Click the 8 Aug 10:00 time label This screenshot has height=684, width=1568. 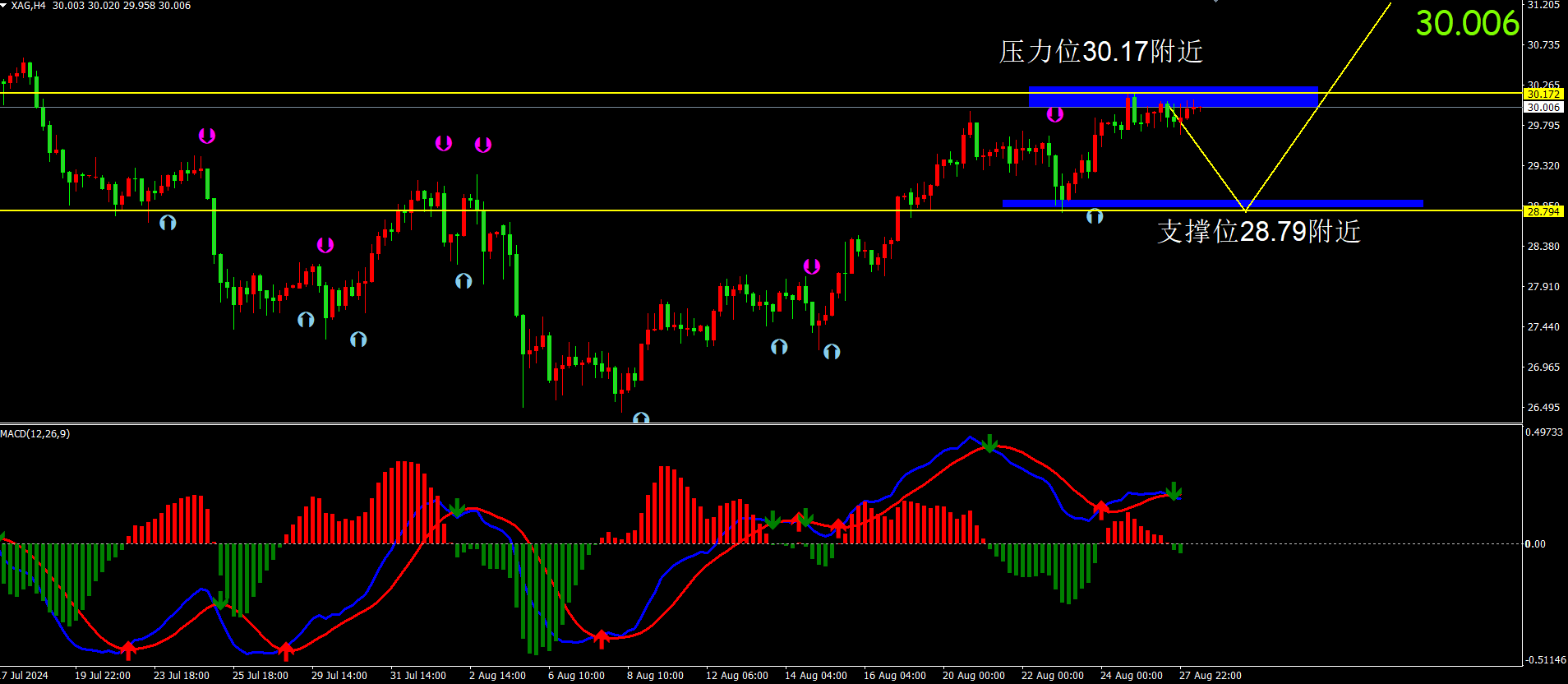[656, 676]
